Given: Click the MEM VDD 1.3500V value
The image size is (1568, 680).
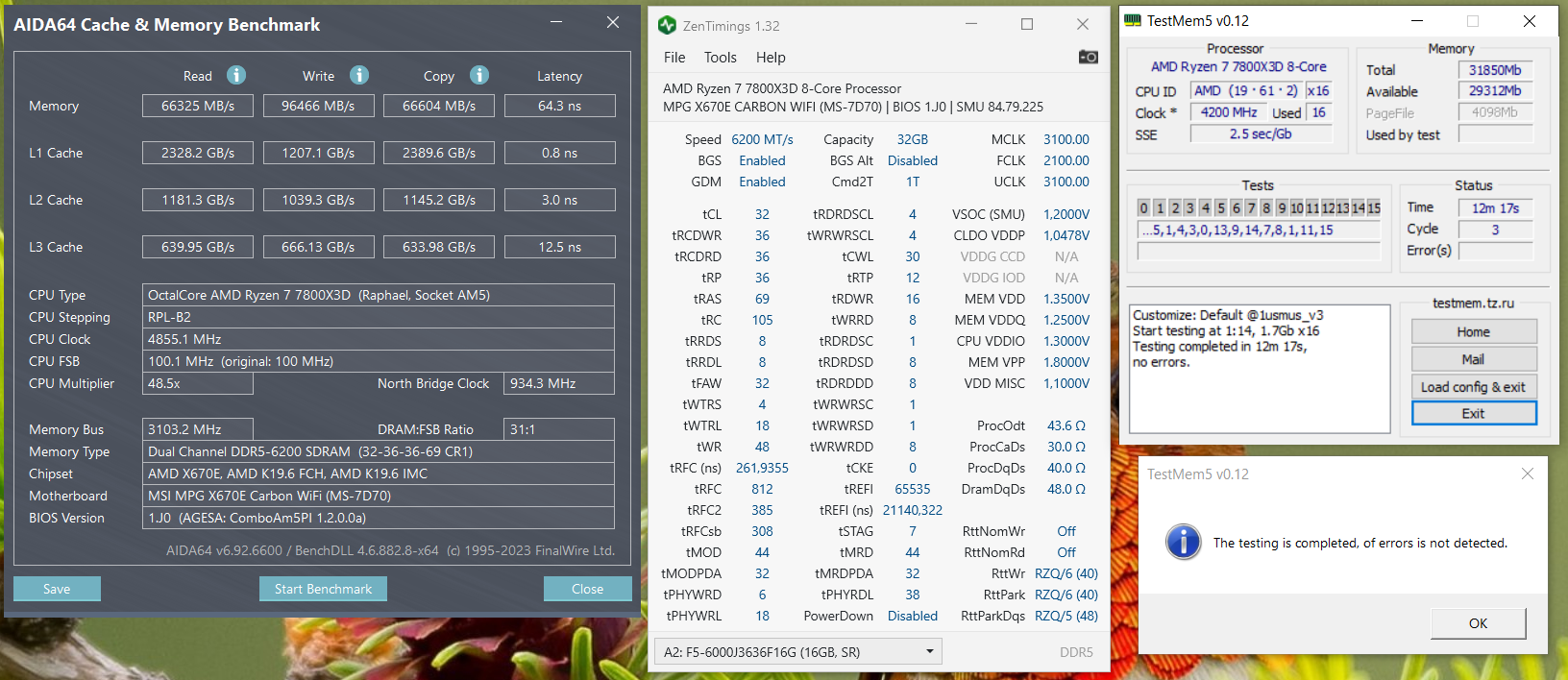Looking at the screenshot, I should pos(1066,299).
